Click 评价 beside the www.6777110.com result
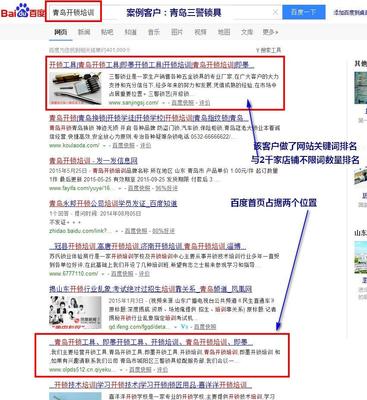Screen dimensions: 367x400 [x=144, y=274]
